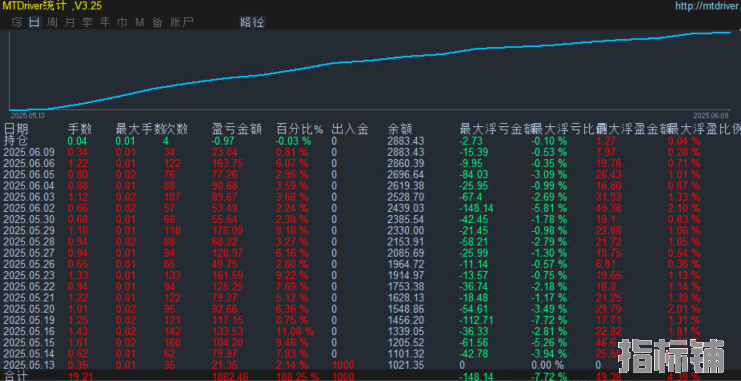741x381 pixels.
Task: Select the 2025.05.13 row
Action: pyautogui.click(x=370, y=365)
